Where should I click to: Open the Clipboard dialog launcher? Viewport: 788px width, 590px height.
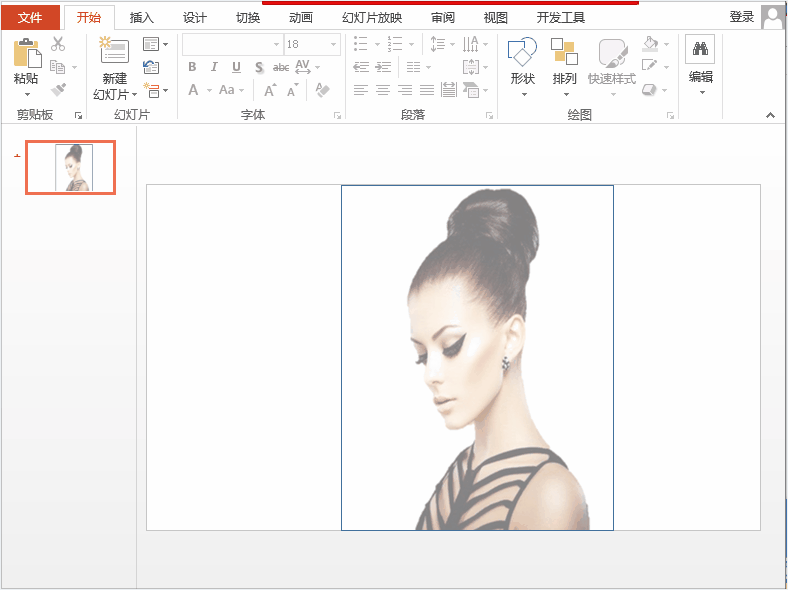78,116
